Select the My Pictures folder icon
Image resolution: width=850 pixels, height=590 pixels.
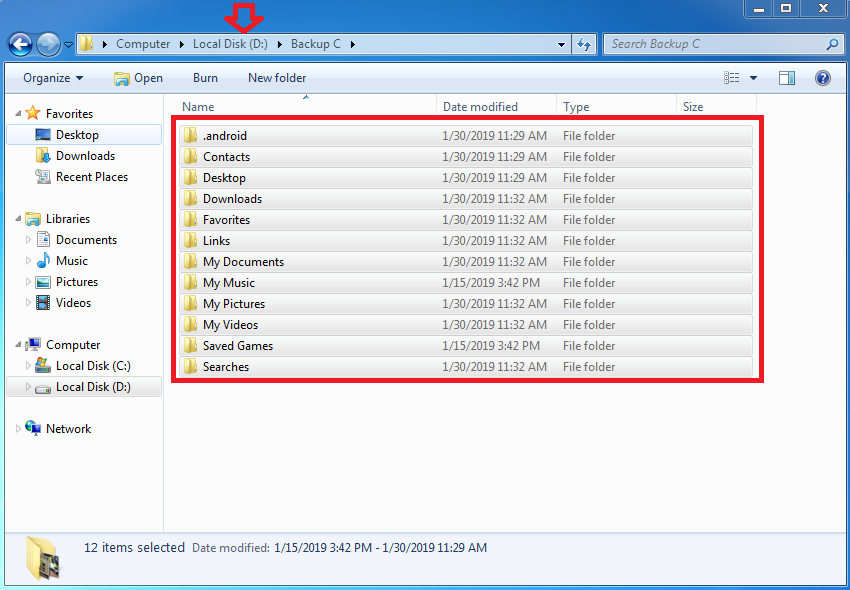[x=190, y=304]
